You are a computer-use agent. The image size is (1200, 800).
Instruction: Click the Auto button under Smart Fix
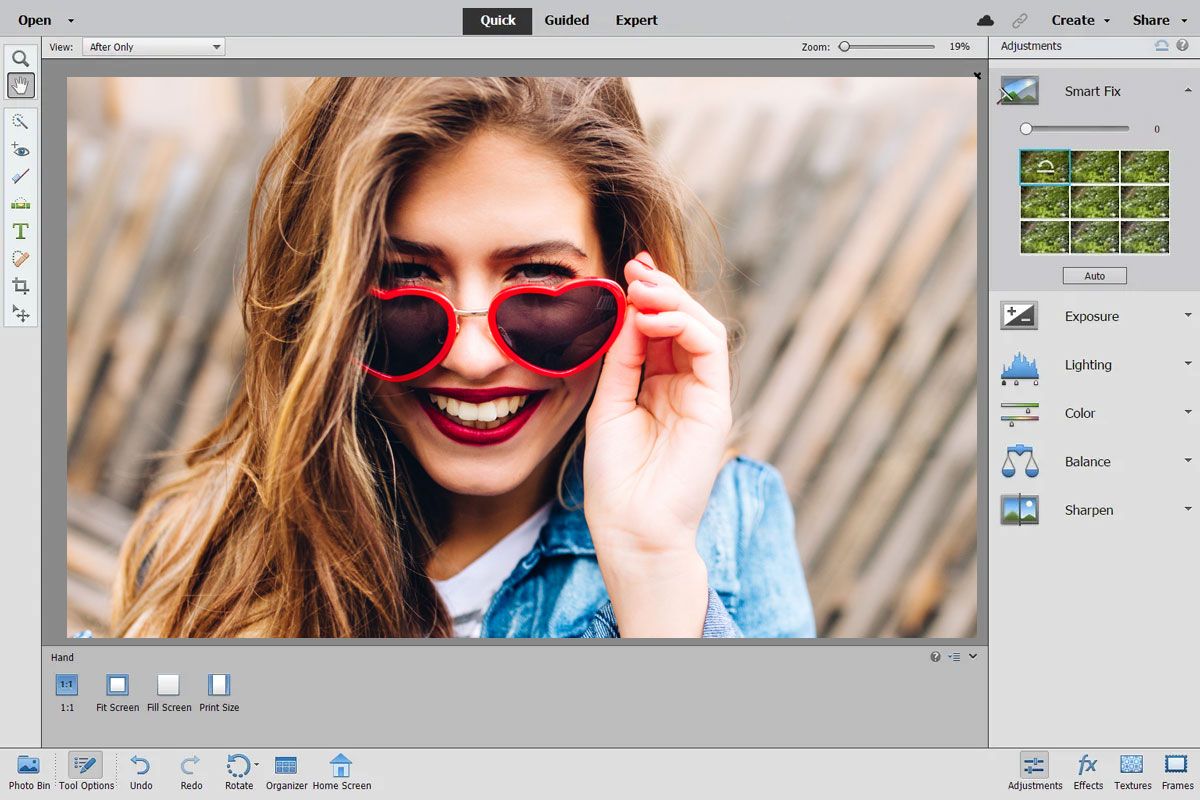(x=1094, y=275)
